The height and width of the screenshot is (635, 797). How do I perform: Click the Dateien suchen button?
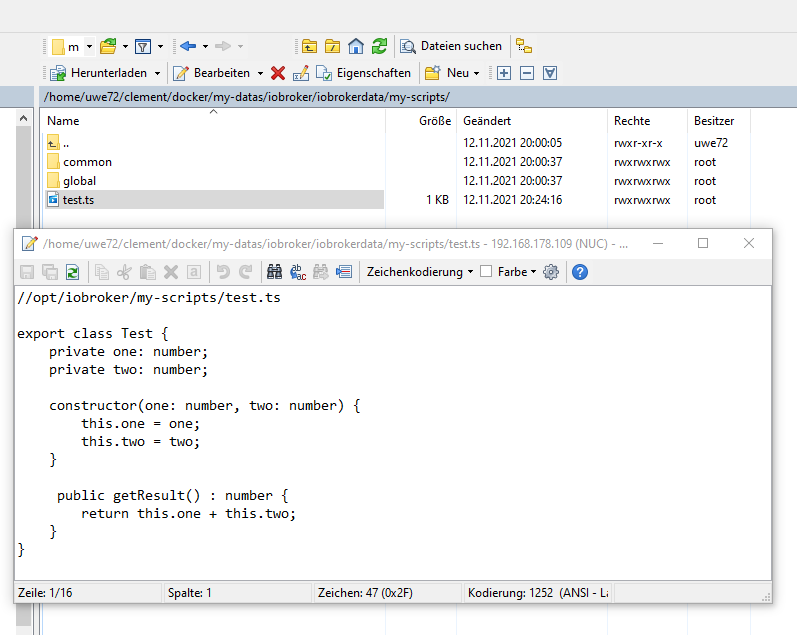coord(452,46)
